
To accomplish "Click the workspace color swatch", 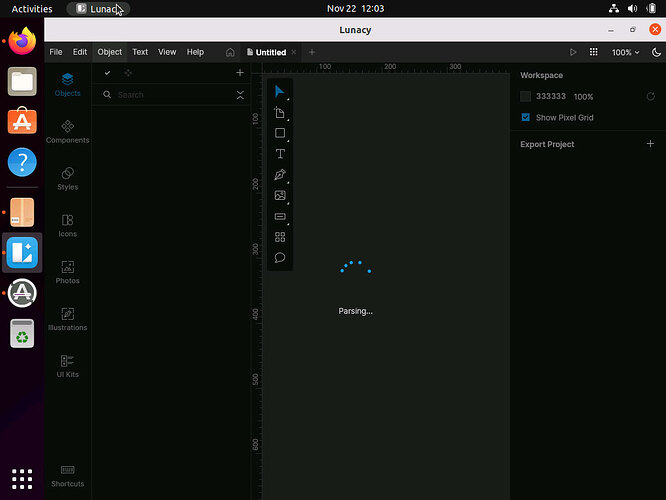I will click(x=525, y=96).
